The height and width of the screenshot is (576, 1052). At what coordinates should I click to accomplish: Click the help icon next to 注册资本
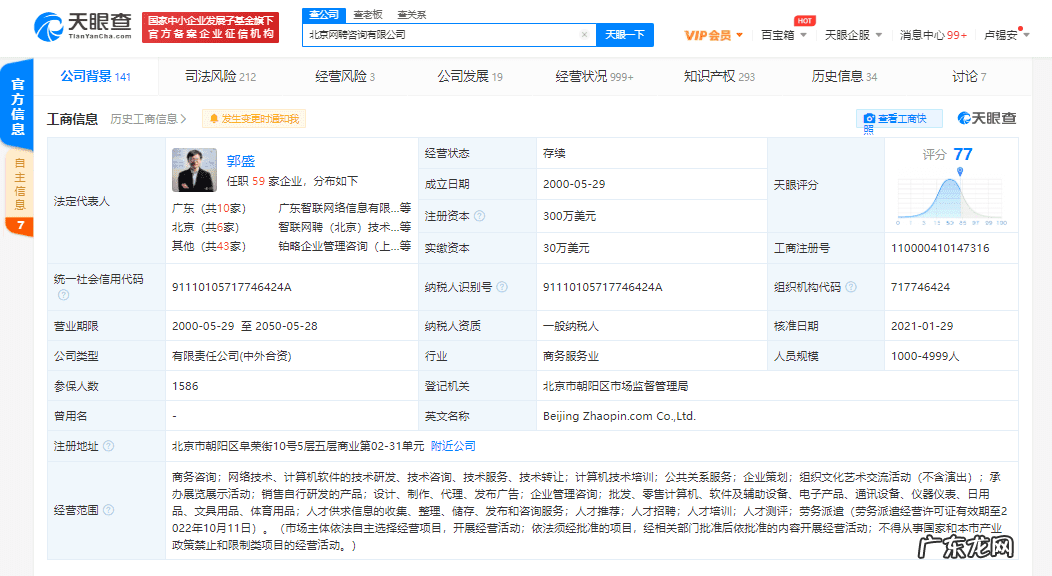[480, 215]
